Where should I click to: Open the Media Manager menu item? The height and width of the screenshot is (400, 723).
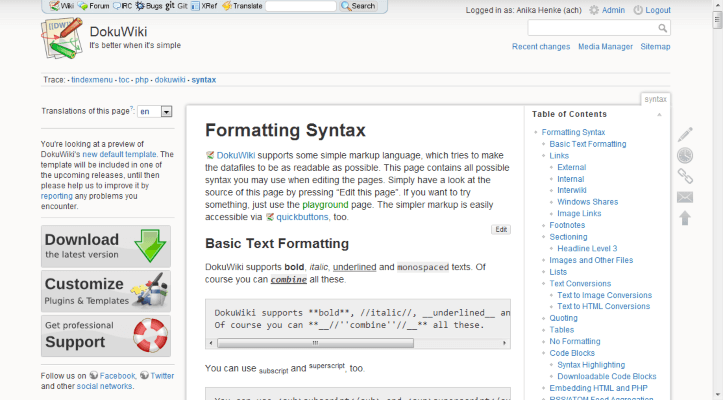[x=605, y=47]
